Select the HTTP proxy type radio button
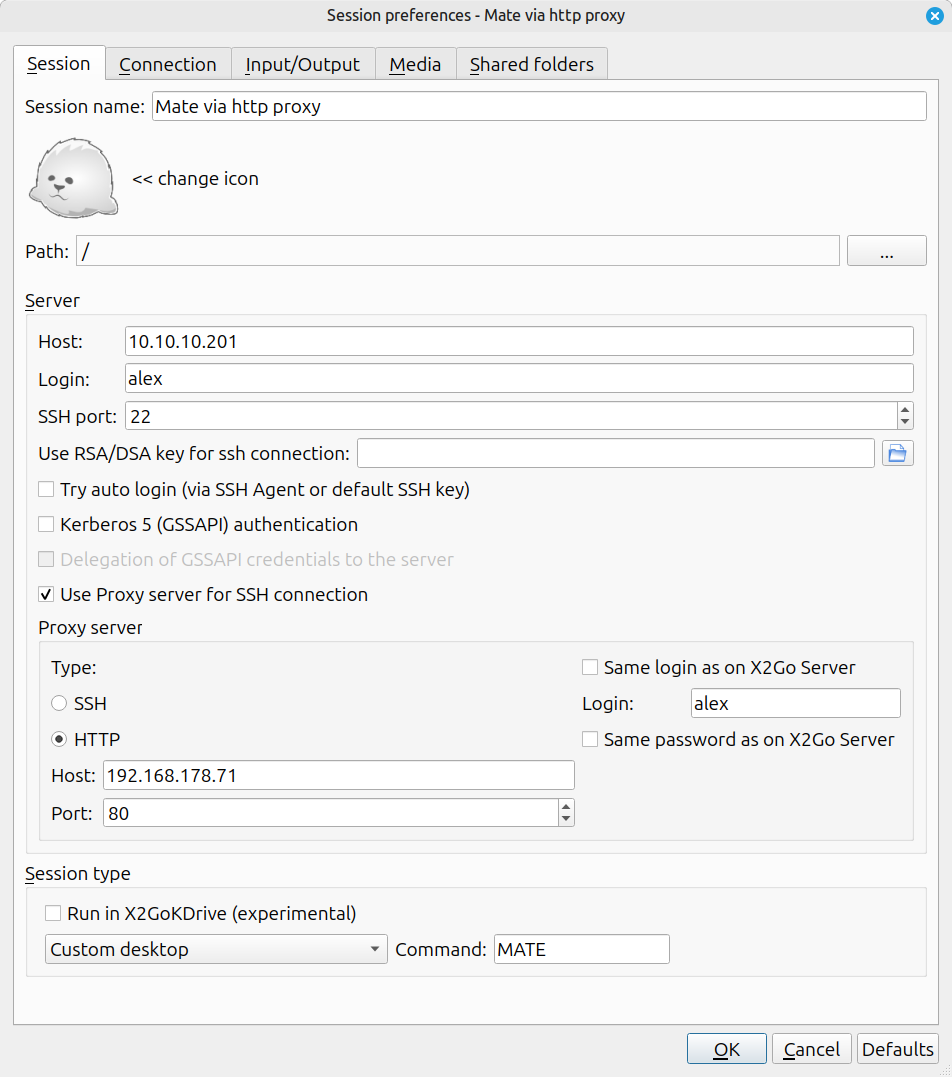Viewport: 952px width, 1077px height. click(x=59, y=739)
